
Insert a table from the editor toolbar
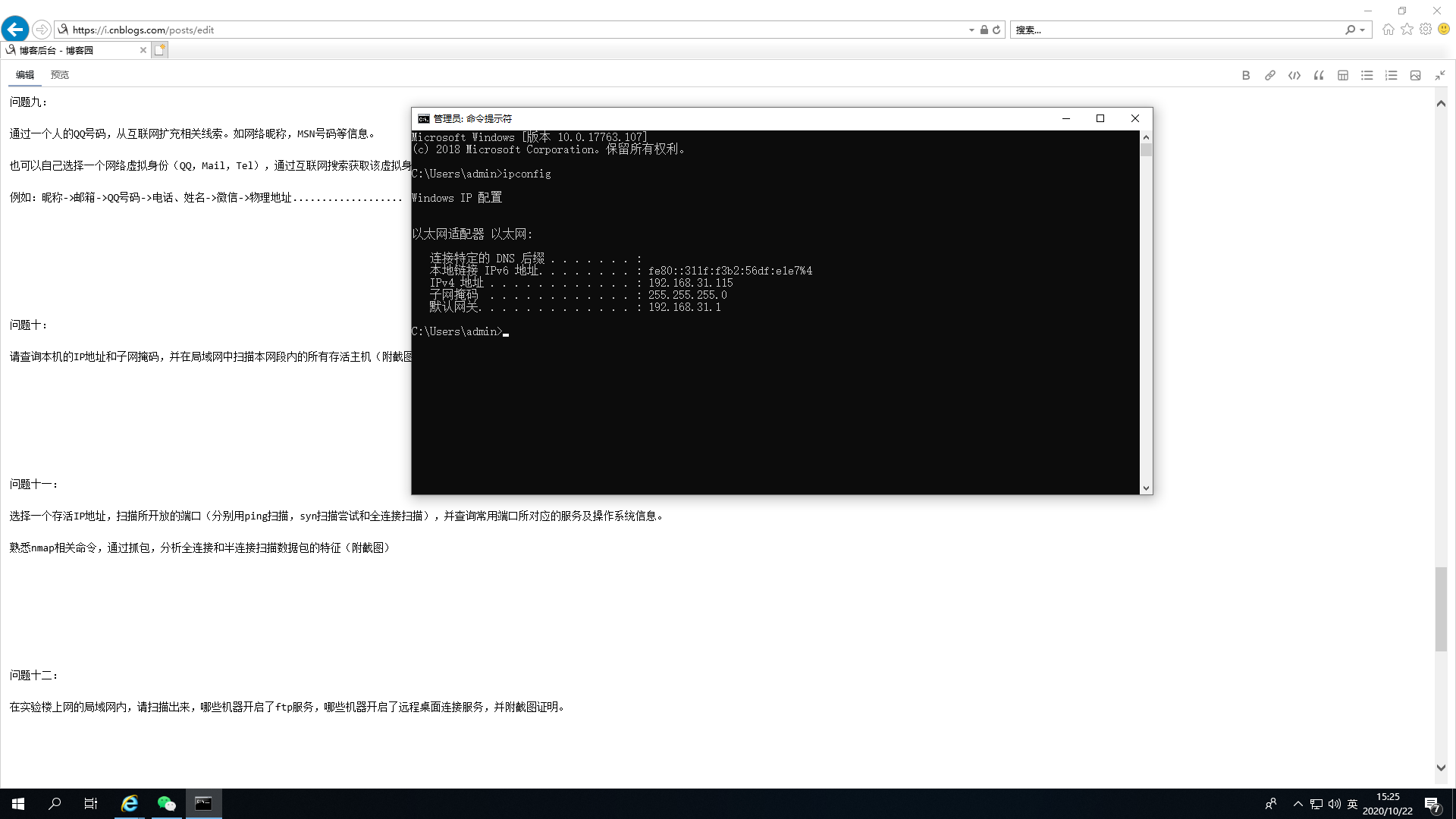[x=1343, y=75]
